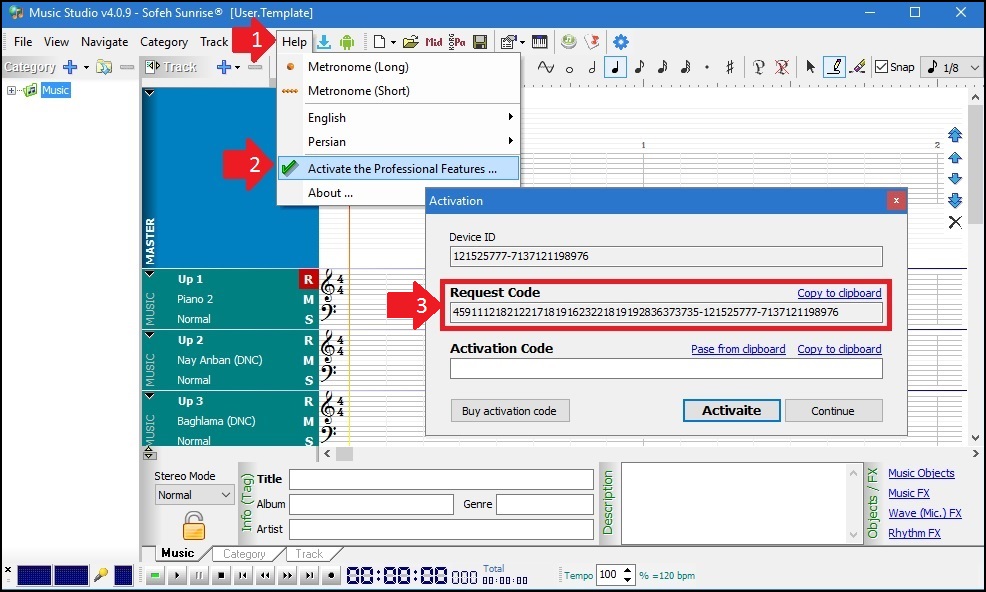The width and height of the screenshot is (986, 592).
Task: Open the Music FX link
Action: pyautogui.click(x=909, y=493)
